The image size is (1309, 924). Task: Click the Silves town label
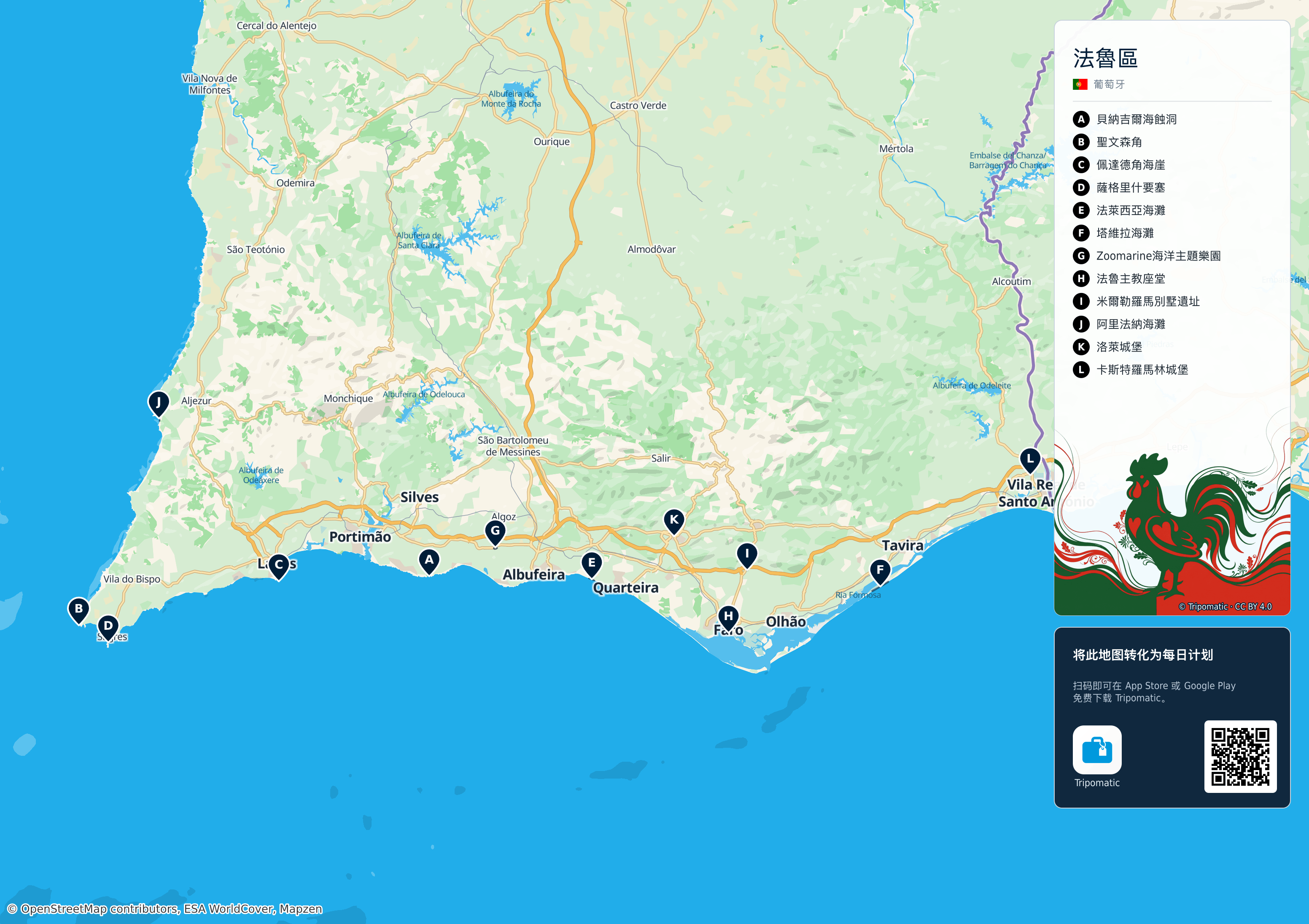(420, 497)
